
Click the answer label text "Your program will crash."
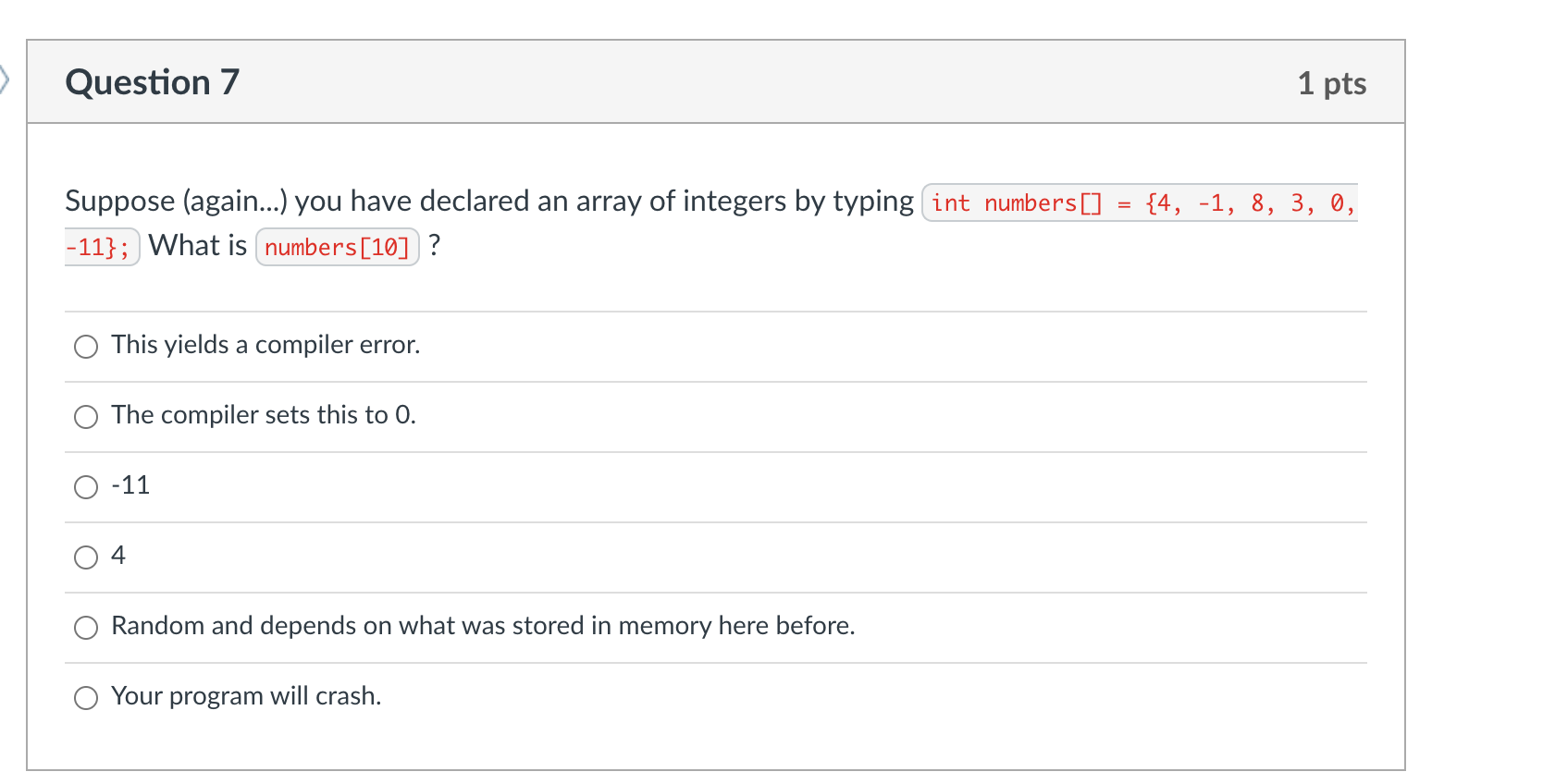coord(245,696)
